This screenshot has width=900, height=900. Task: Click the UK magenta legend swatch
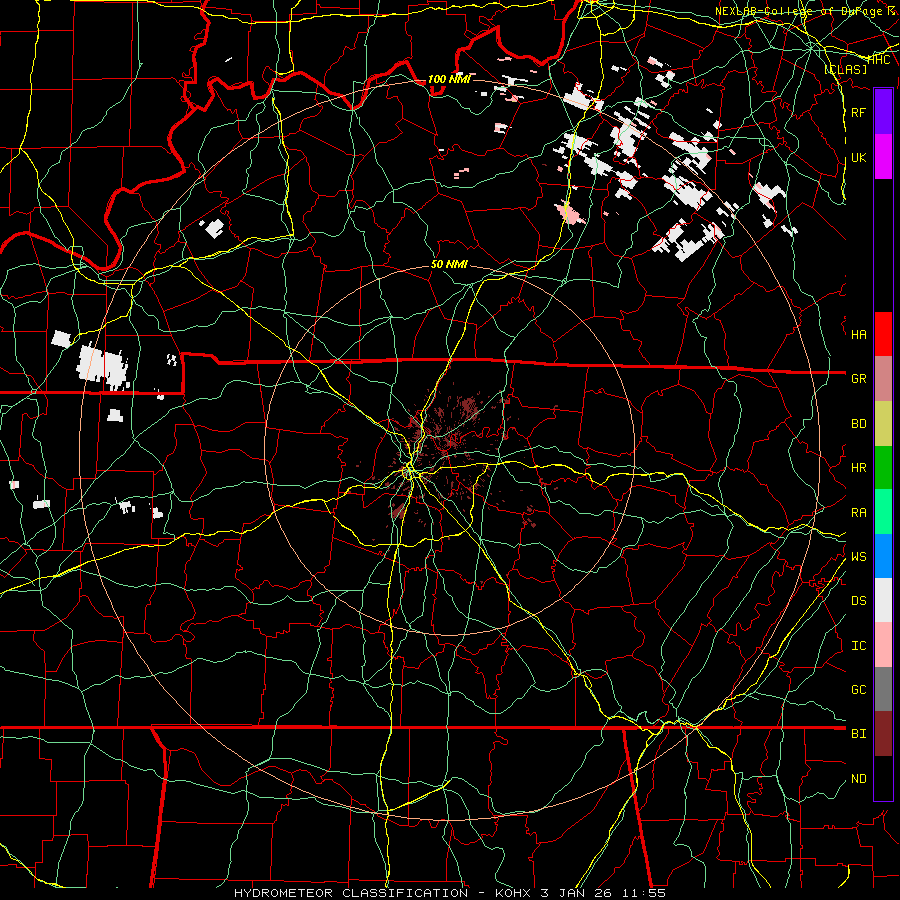pos(883,157)
